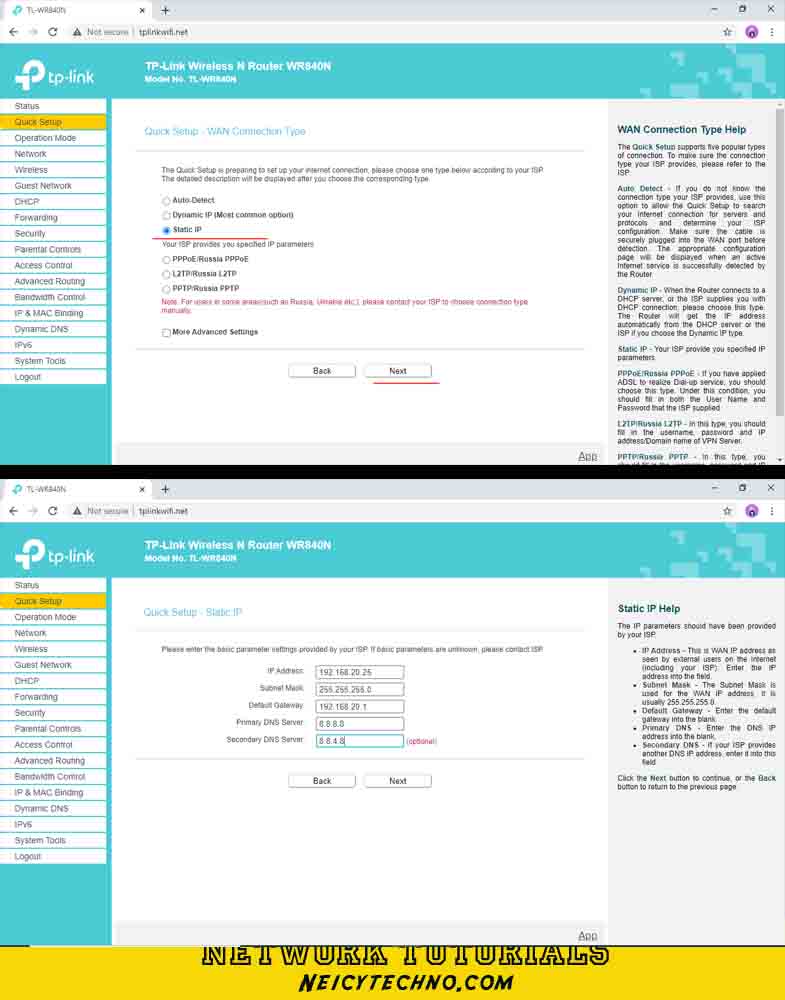Screen dimensions: 785x1000
Task: Open Parental Controls on WAN Connection Type page
Action: (53, 249)
